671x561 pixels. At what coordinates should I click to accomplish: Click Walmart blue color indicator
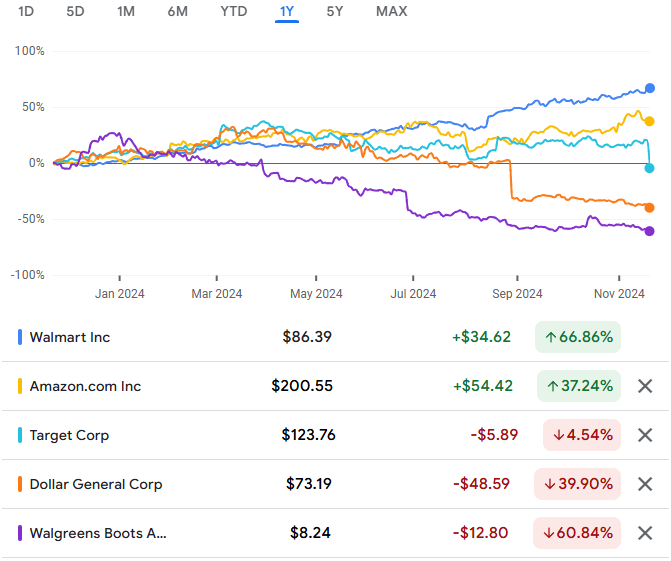(x=20, y=337)
